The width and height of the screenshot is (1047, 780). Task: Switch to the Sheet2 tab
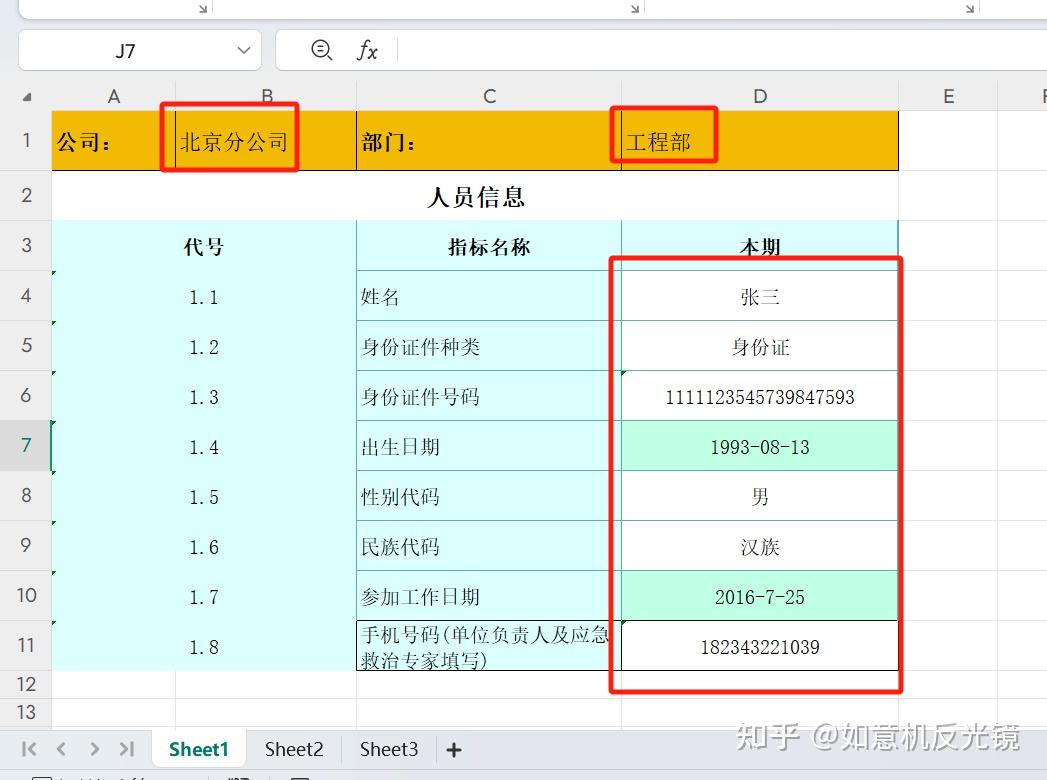pos(294,749)
